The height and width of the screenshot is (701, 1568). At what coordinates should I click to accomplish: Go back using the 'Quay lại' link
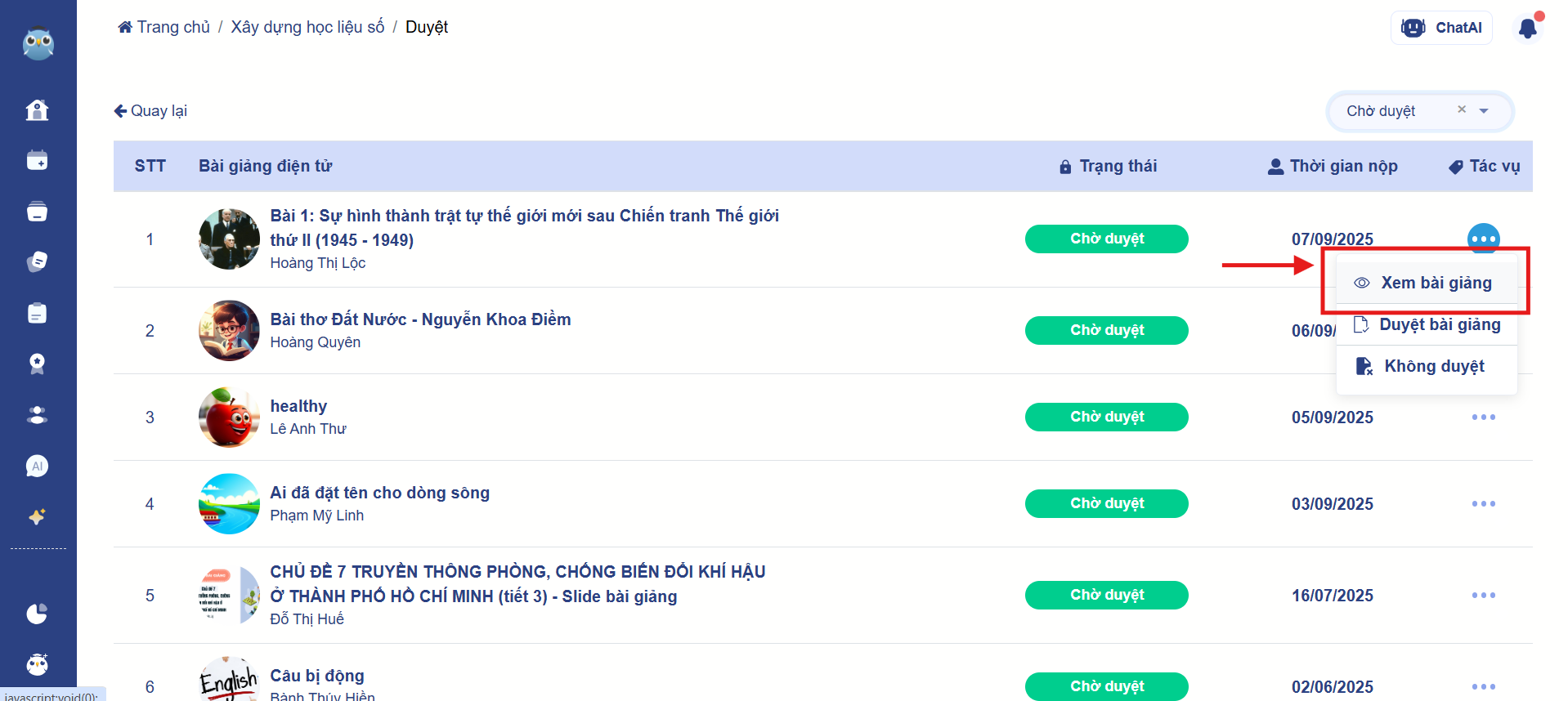coord(151,111)
